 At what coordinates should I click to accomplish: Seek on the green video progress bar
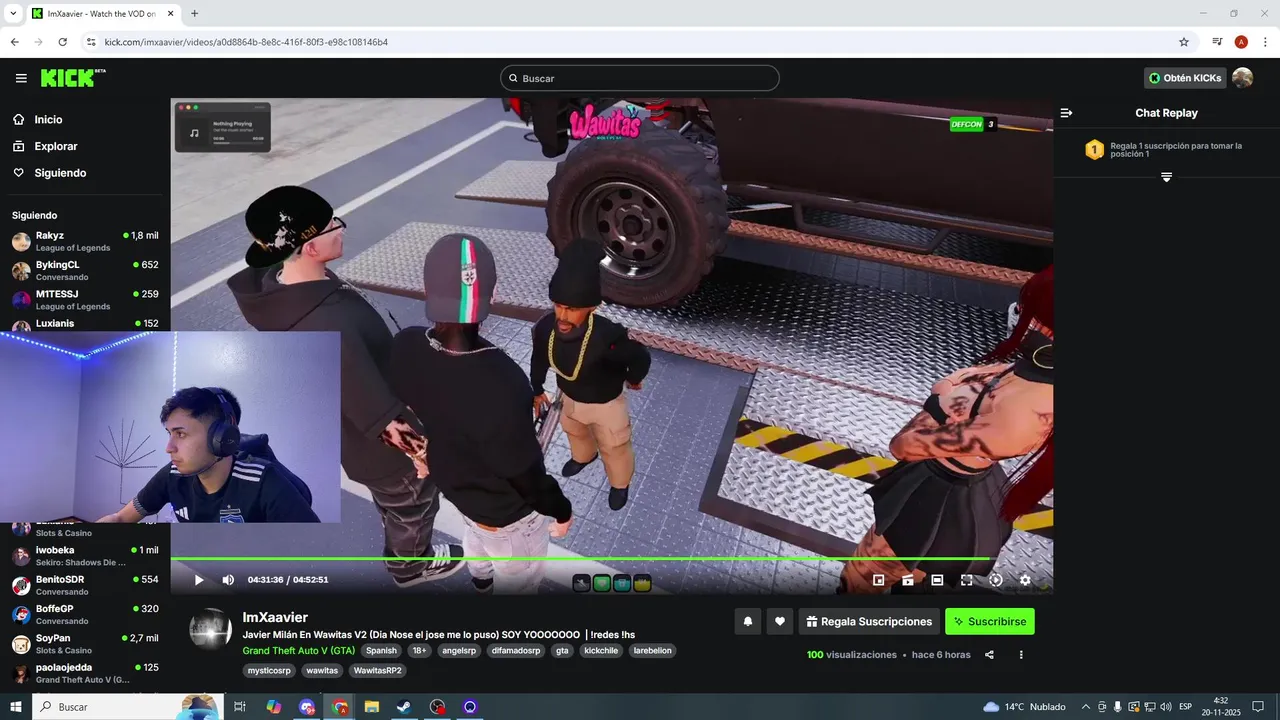(x=611, y=559)
